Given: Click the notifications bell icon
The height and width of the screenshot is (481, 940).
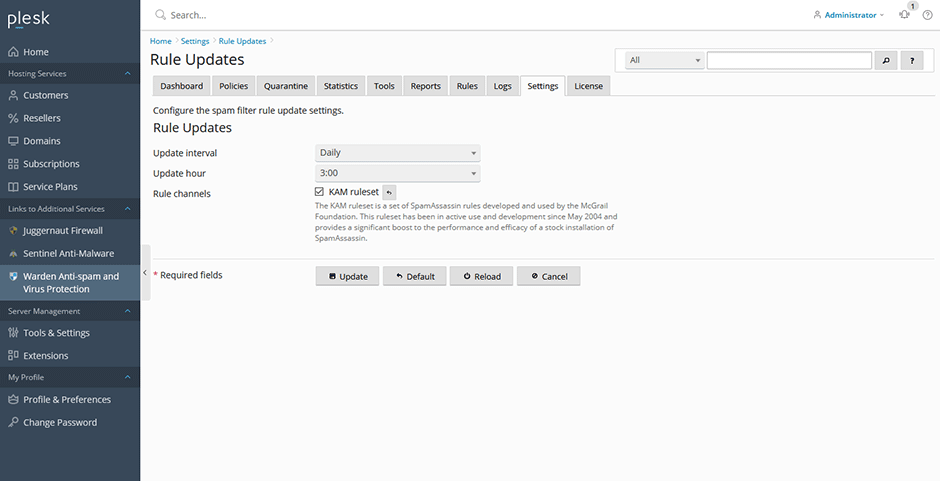Looking at the screenshot, I should coord(904,15).
